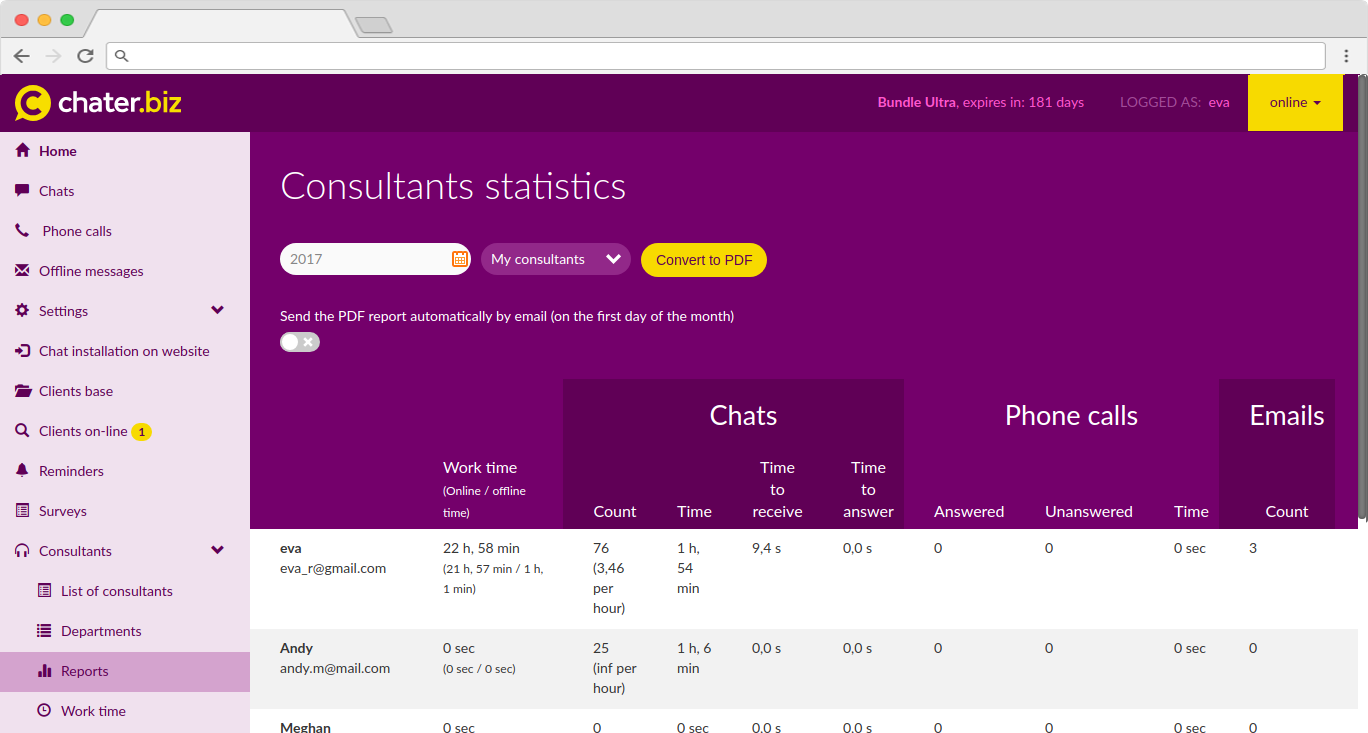Click the Phone calls handset icon
The image size is (1368, 733).
(x=22, y=230)
